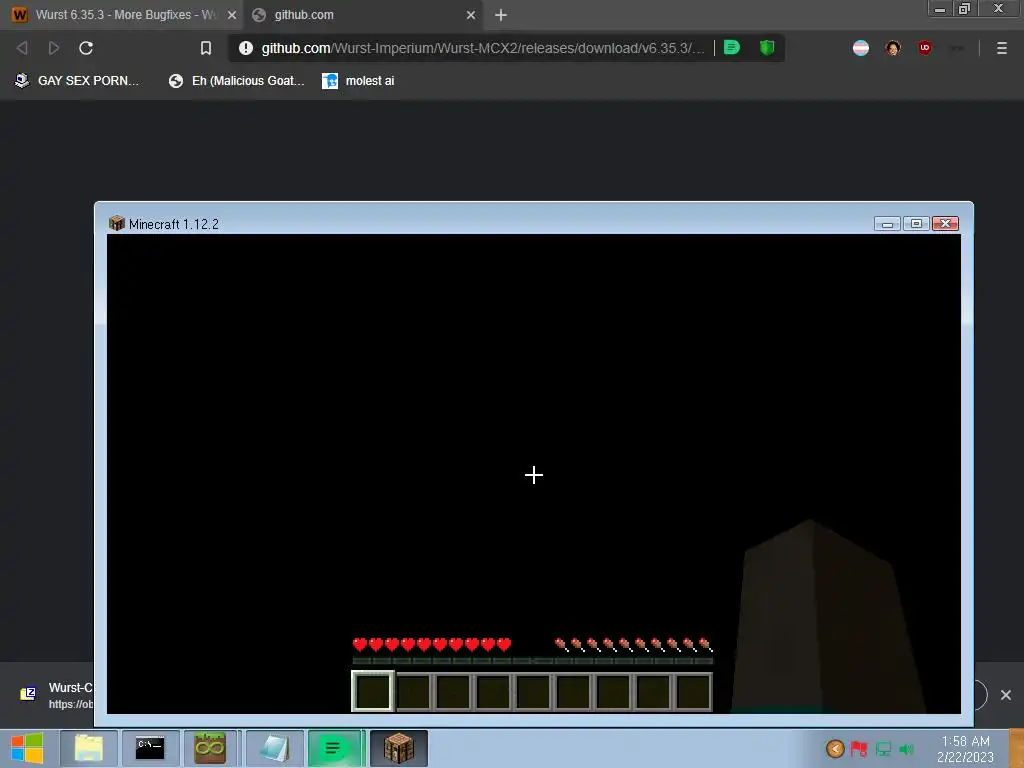1024x768 pixels.
Task: Go forward in browser history
Action: (54, 48)
